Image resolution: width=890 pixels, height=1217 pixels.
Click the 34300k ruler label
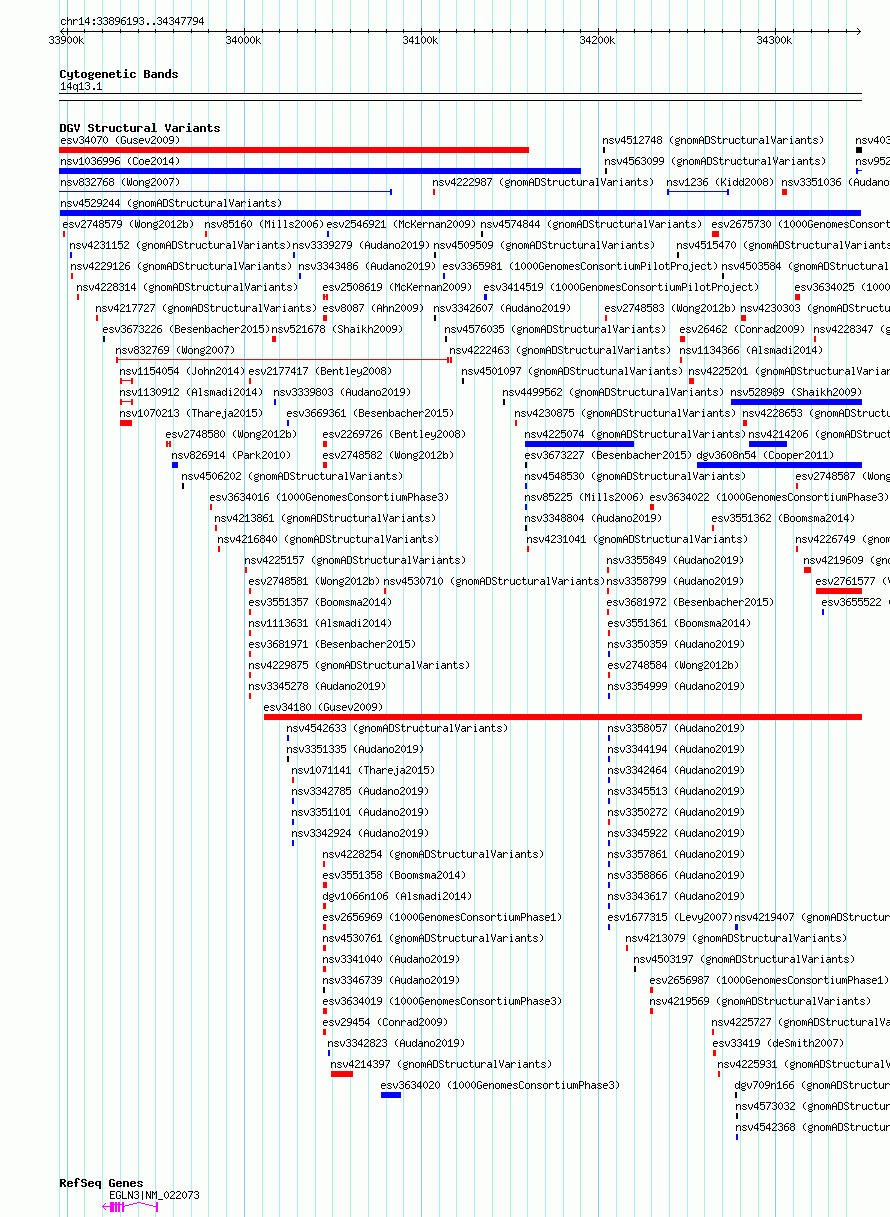coord(774,40)
